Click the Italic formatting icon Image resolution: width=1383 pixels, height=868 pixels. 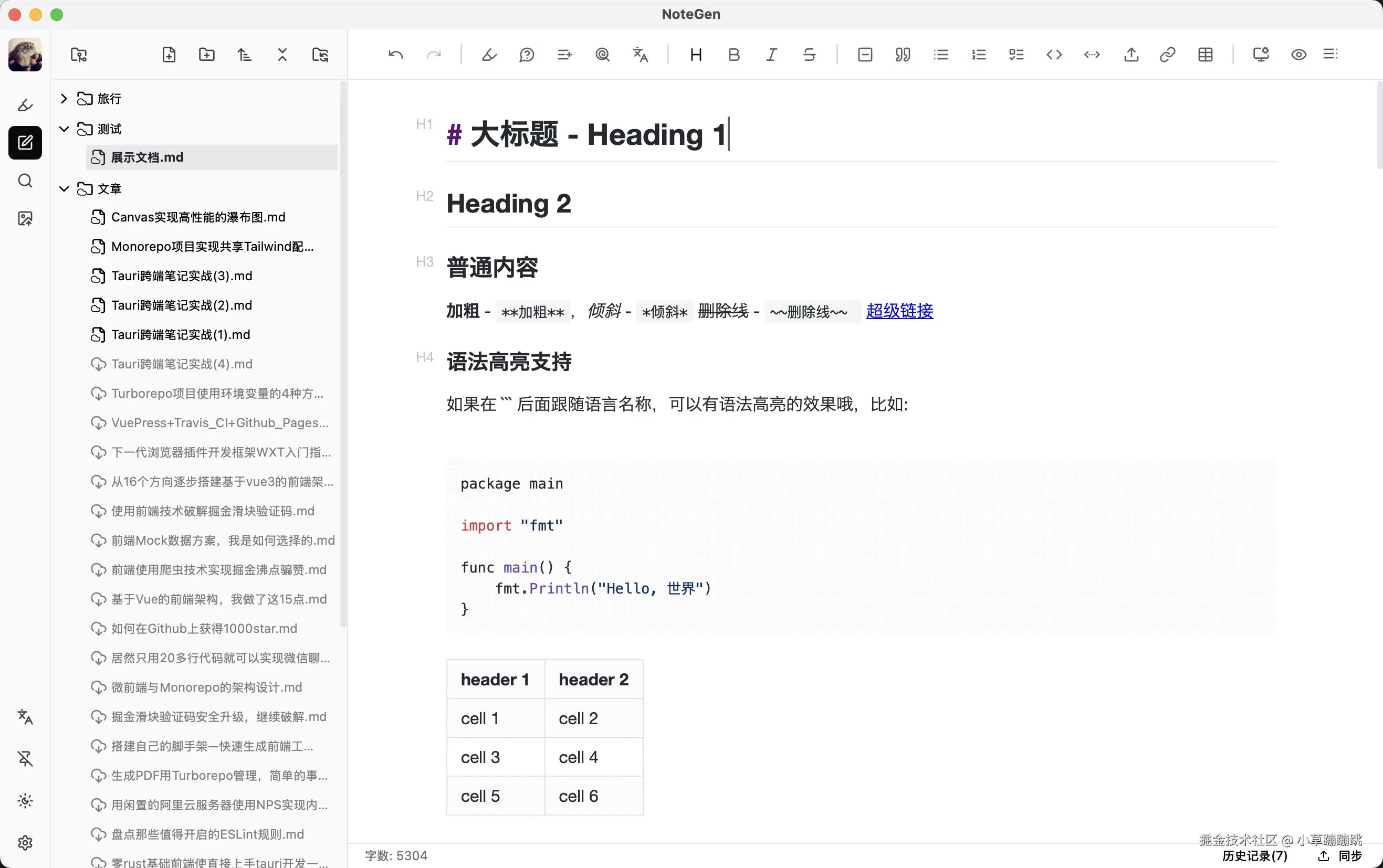point(771,55)
